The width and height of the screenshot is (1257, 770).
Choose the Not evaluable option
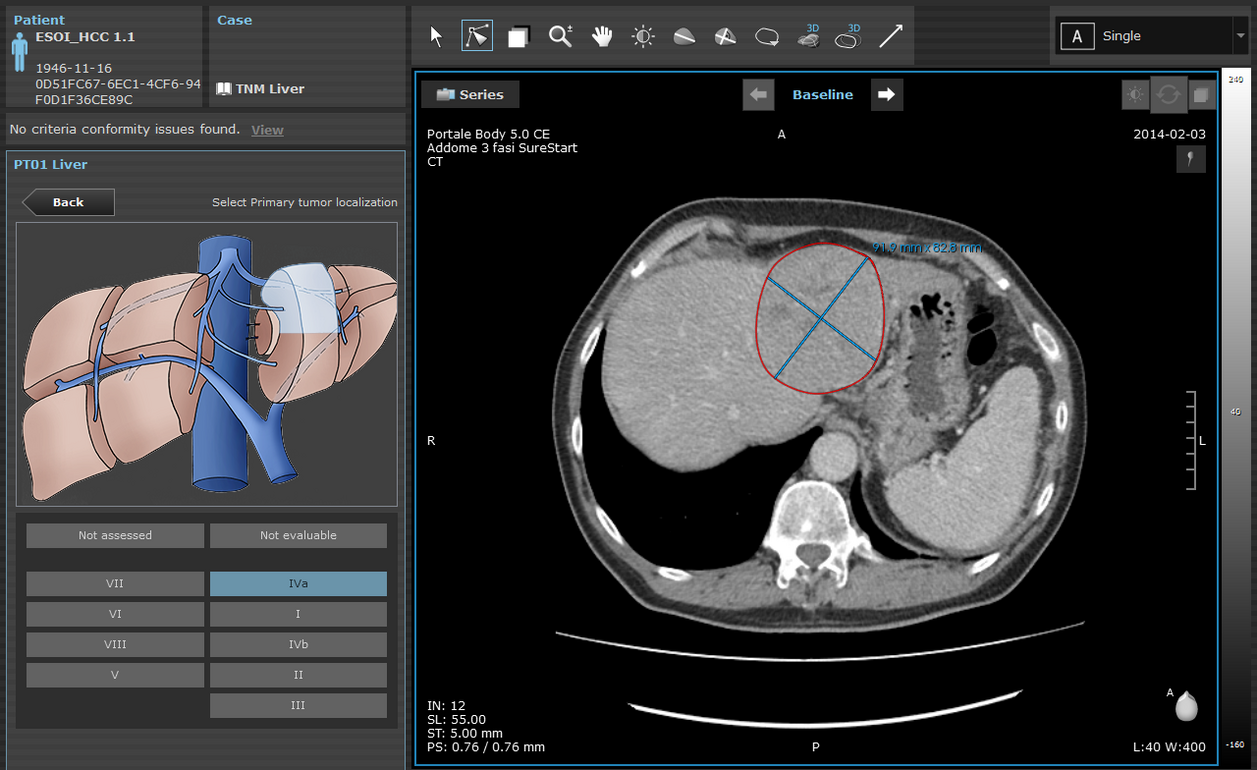coord(298,536)
